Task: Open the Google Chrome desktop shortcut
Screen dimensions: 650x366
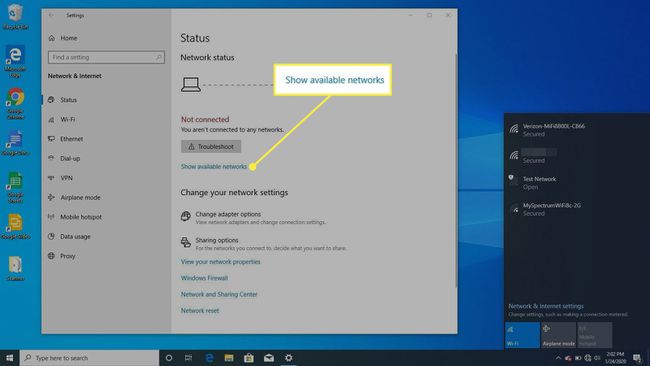Action: pos(15,104)
